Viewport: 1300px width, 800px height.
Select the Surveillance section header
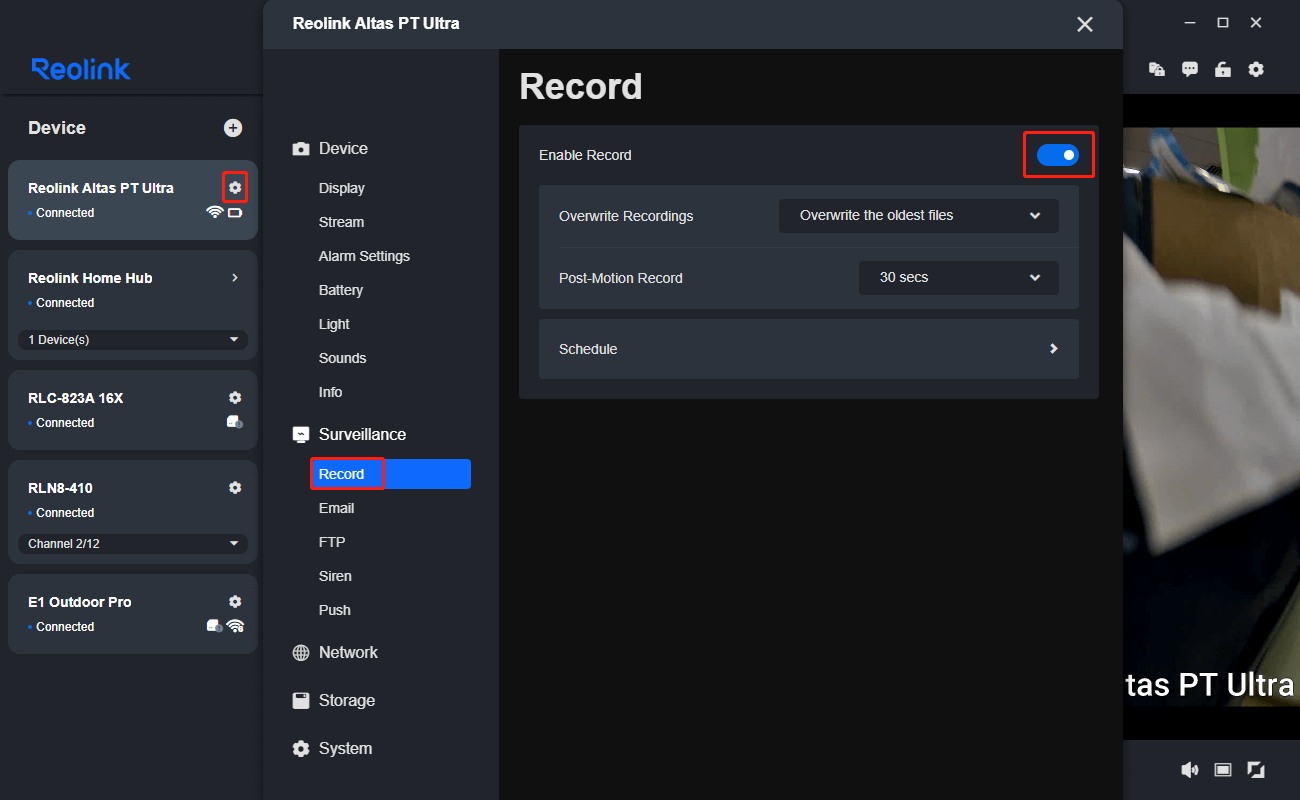click(362, 434)
